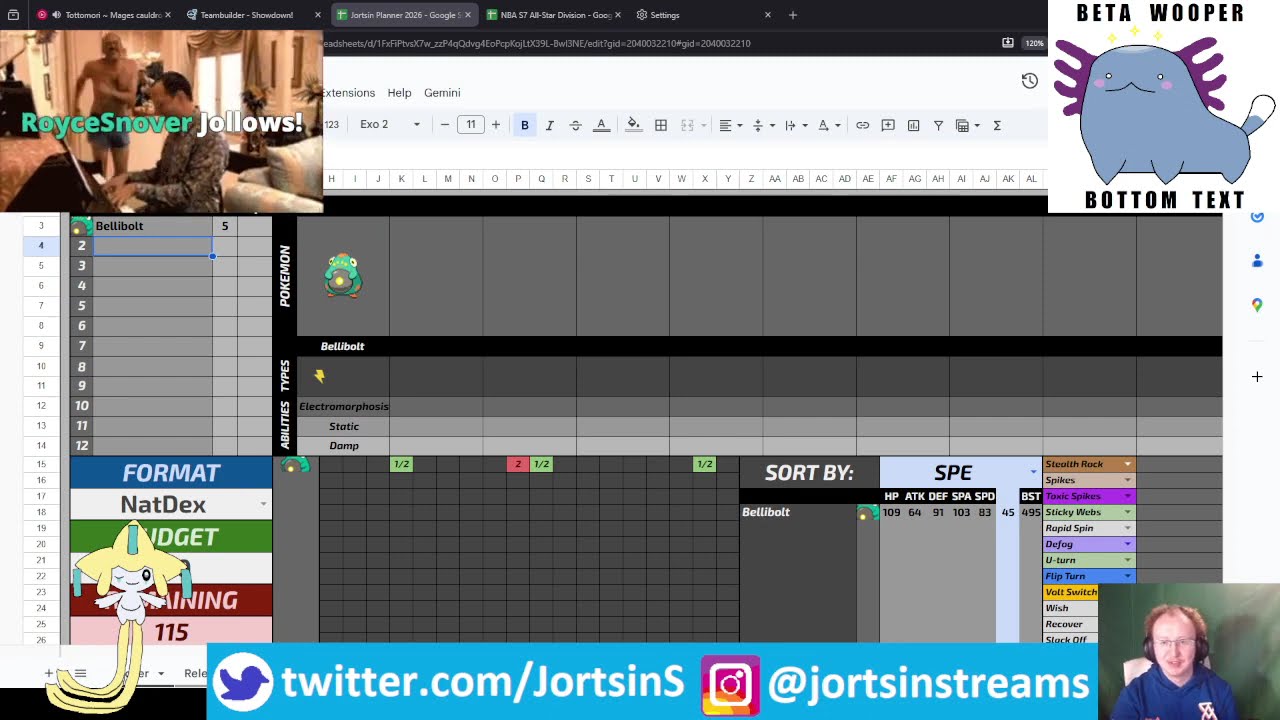Open the 123 number format menu

point(331,125)
